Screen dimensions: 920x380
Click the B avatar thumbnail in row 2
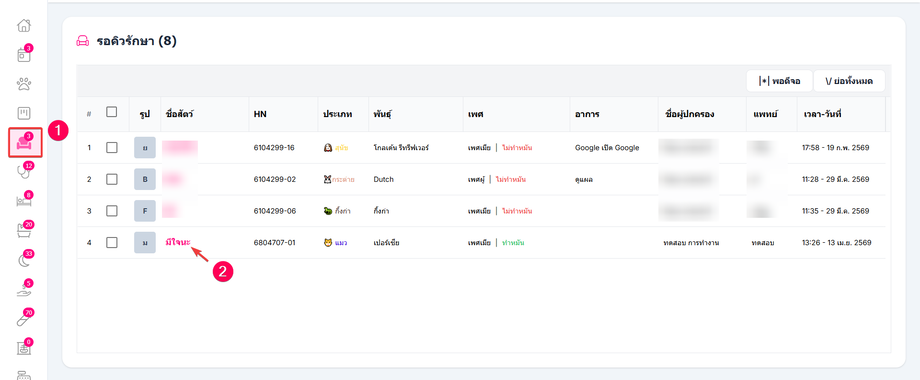(x=145, y=179)
